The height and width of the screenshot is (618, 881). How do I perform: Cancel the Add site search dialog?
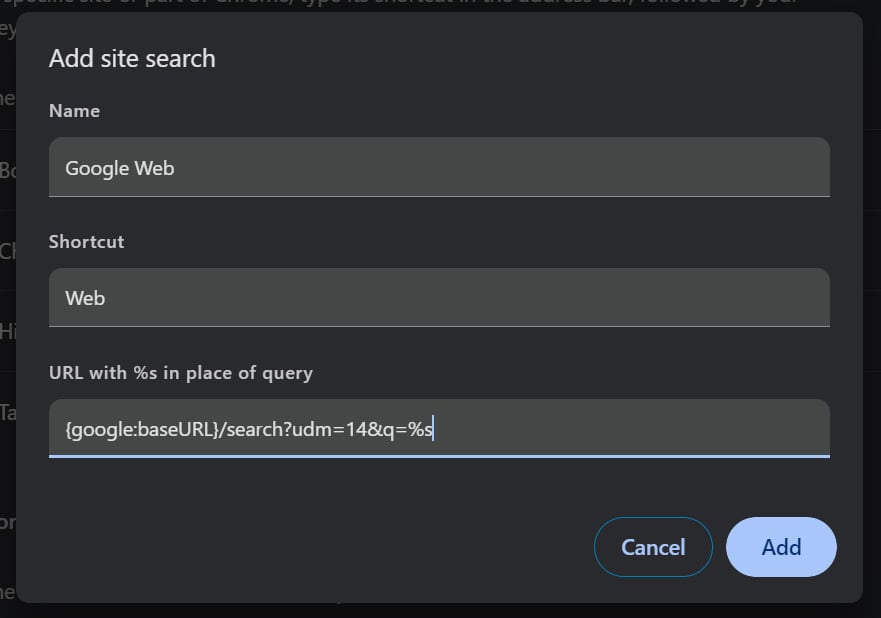click(653, 547)
